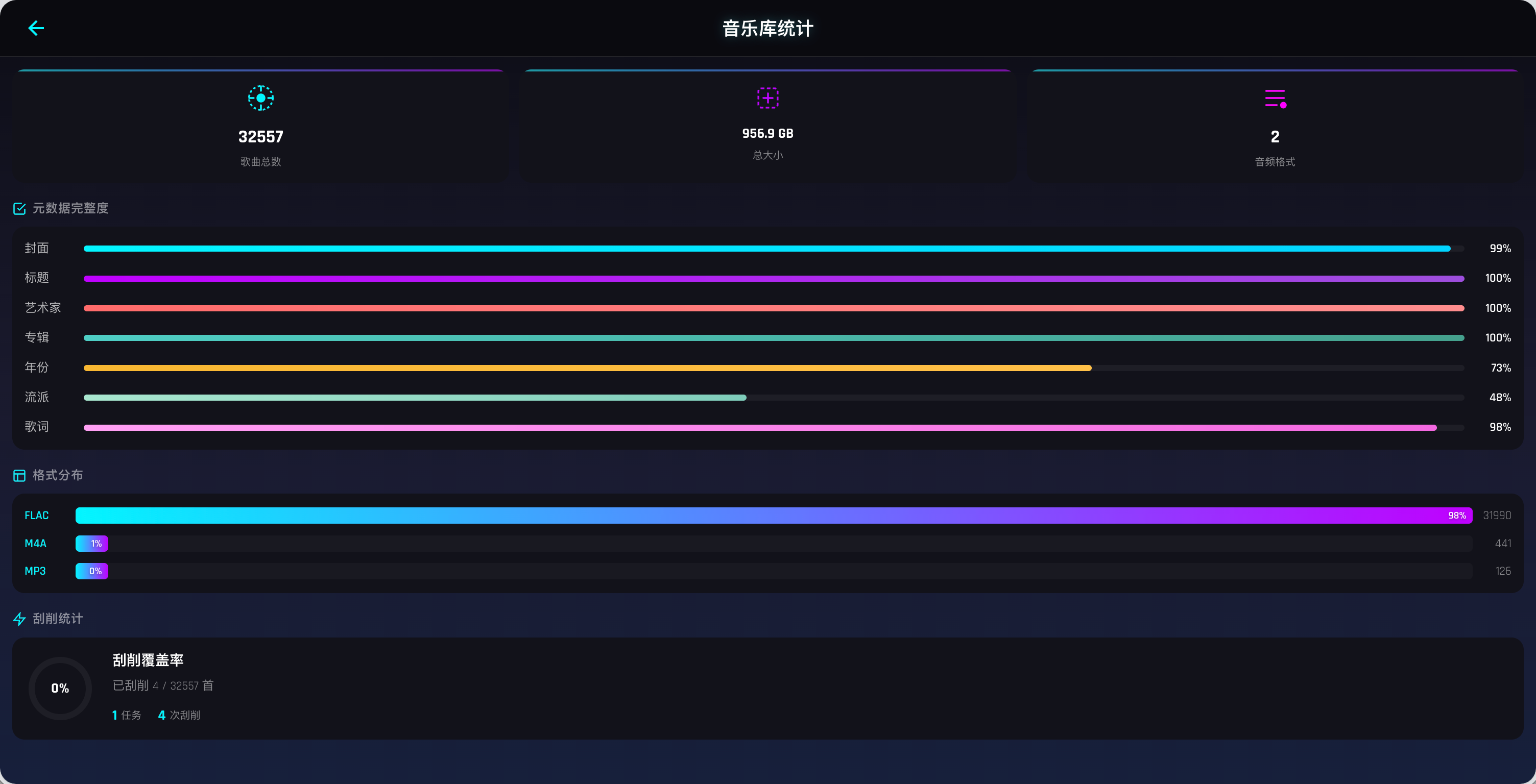The width and height of the screenshot is (1536, 784).
Task: Click the MP3 format label
Action: tap(35, 571)
